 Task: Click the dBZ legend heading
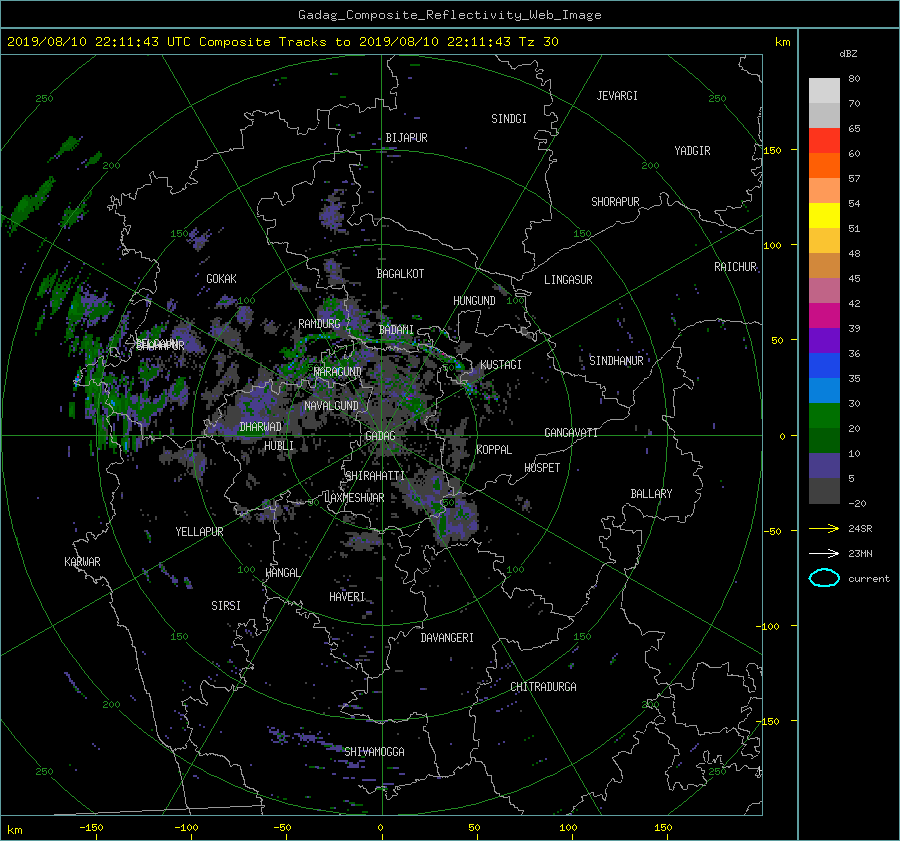tap(848, 54)
